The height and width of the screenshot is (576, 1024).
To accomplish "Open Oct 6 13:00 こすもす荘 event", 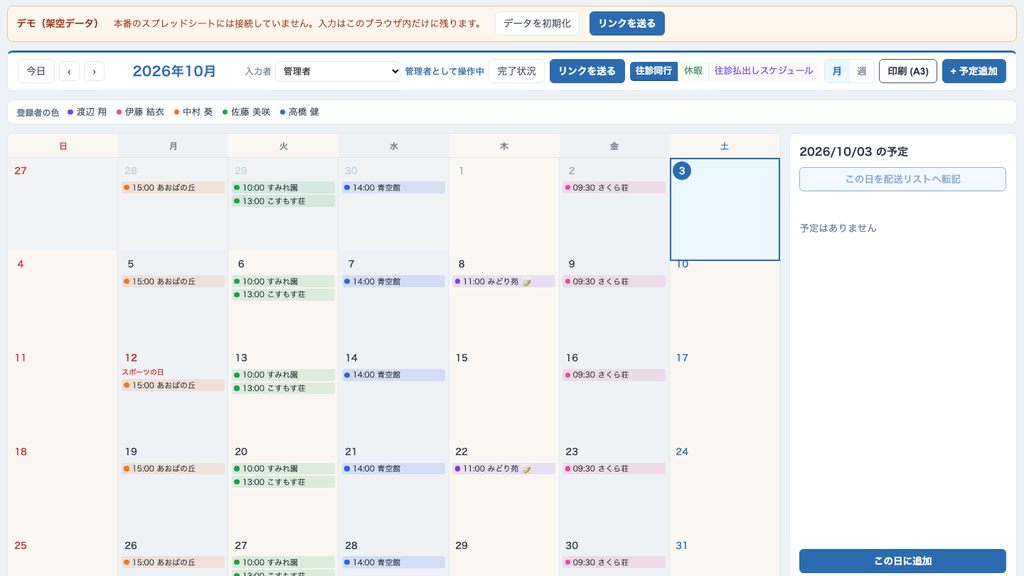I will 283,295.
